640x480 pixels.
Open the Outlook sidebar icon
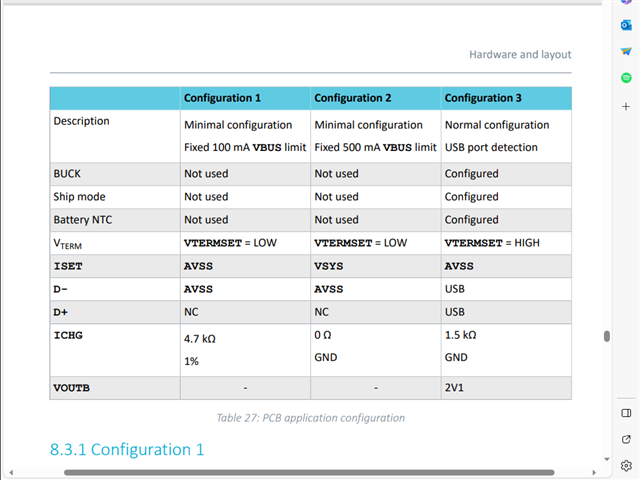tap(626, 25)
